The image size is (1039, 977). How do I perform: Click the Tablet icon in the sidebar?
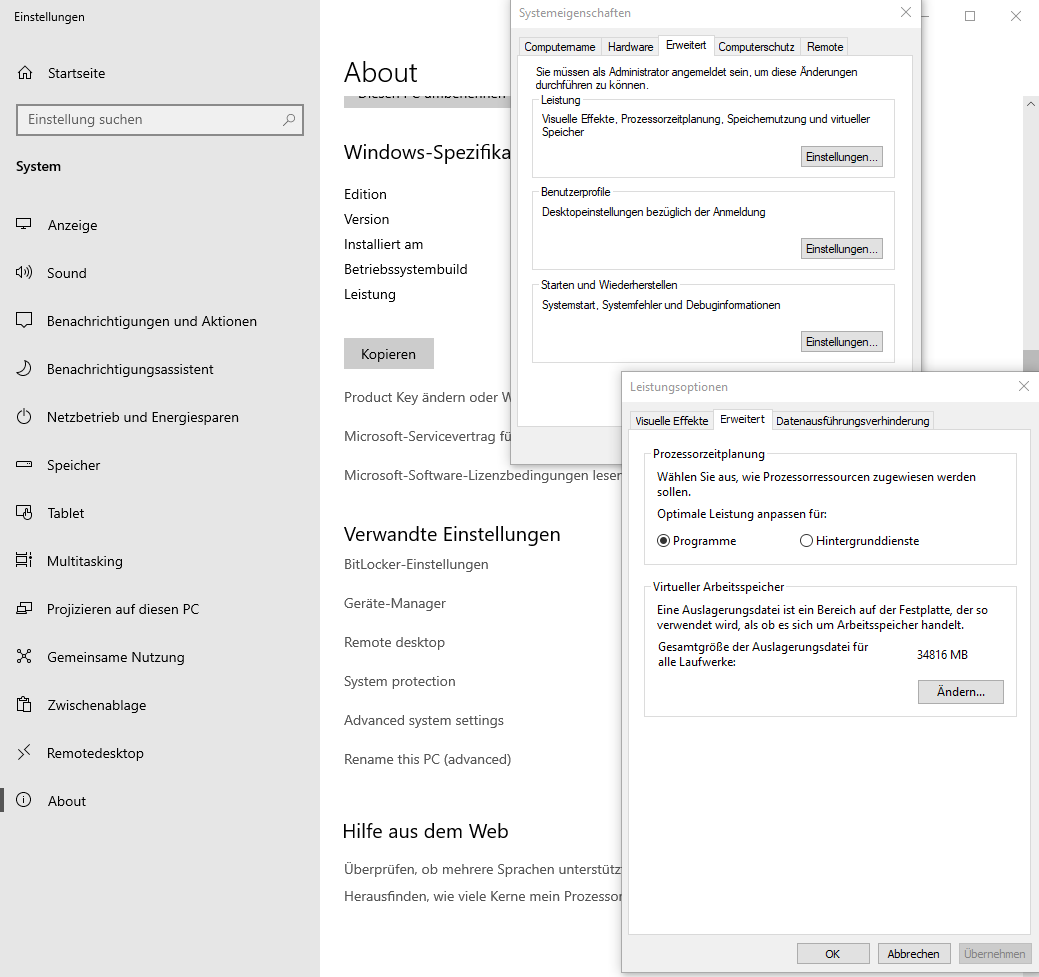click(24, 512)
